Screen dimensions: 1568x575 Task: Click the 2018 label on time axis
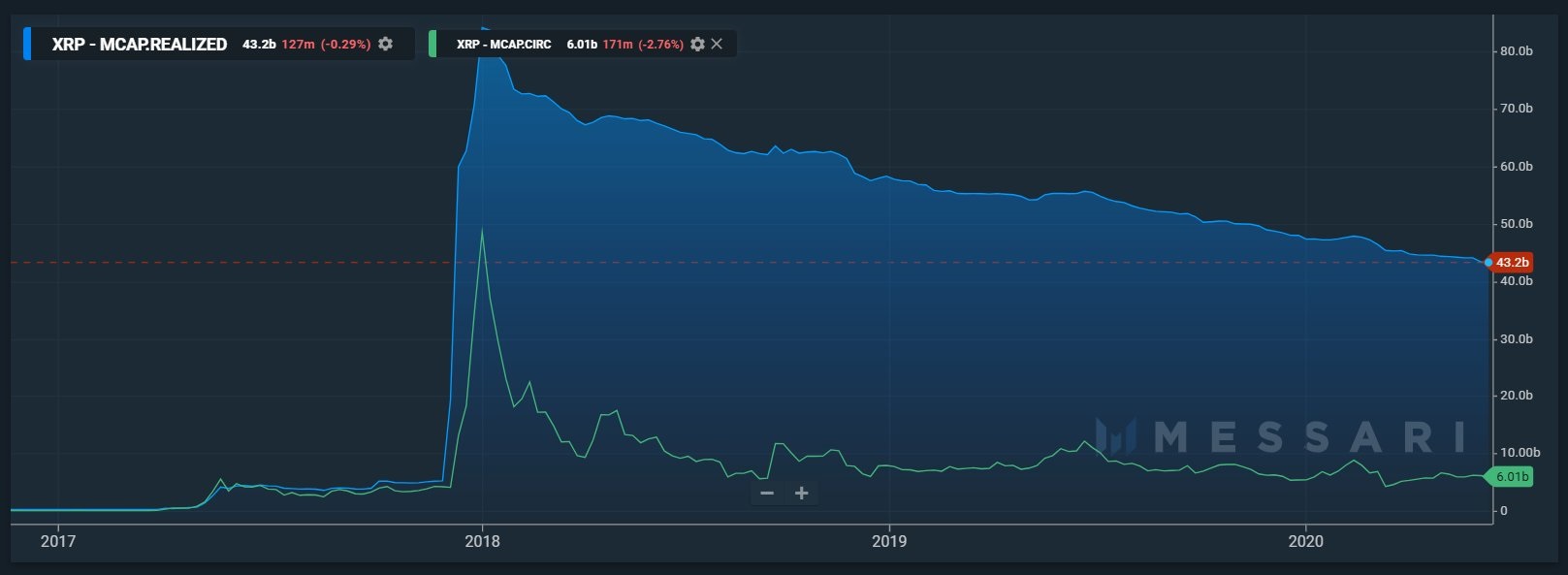pos(483,541)
